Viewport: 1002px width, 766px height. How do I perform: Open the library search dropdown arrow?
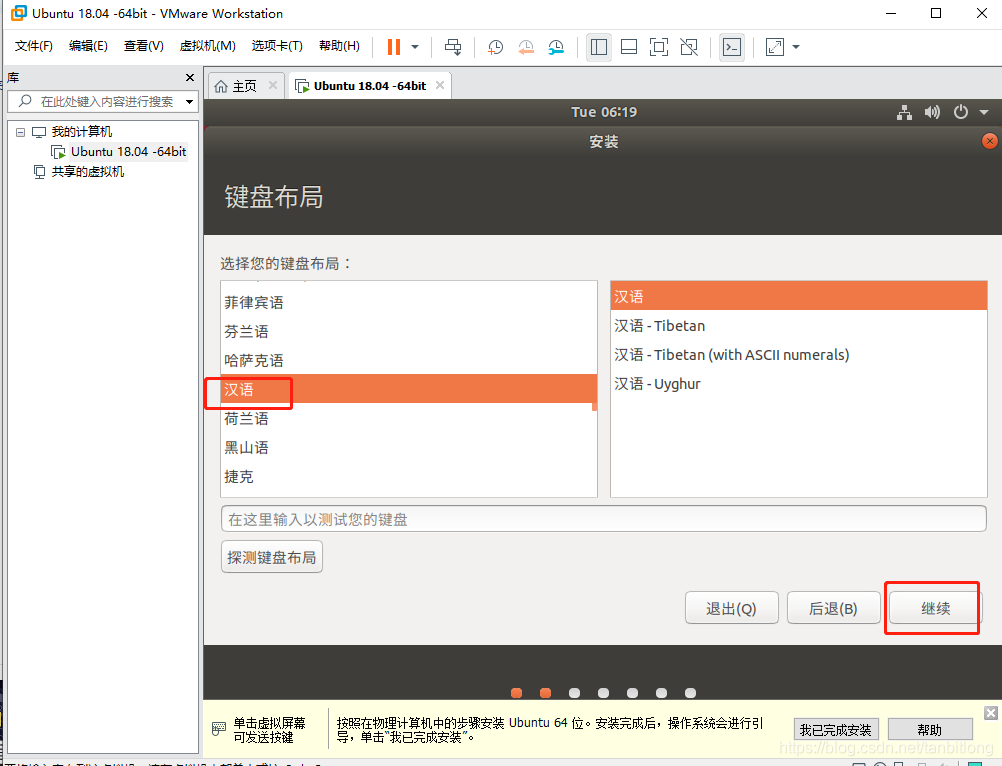coord(190,102)
